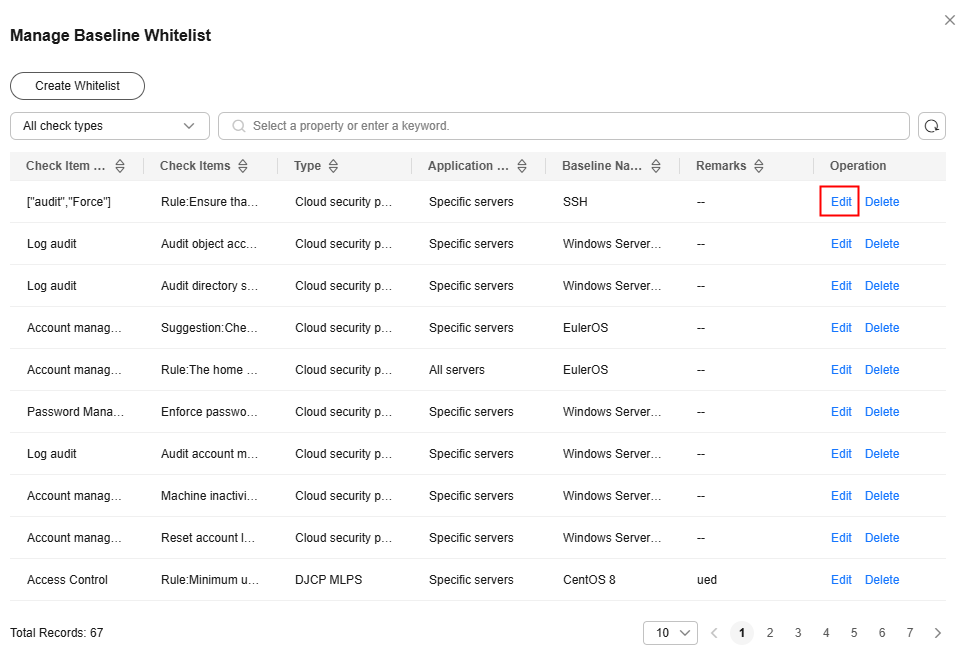Go to page 2
This screenshot has height=658, width=968.
coord(770,633)
